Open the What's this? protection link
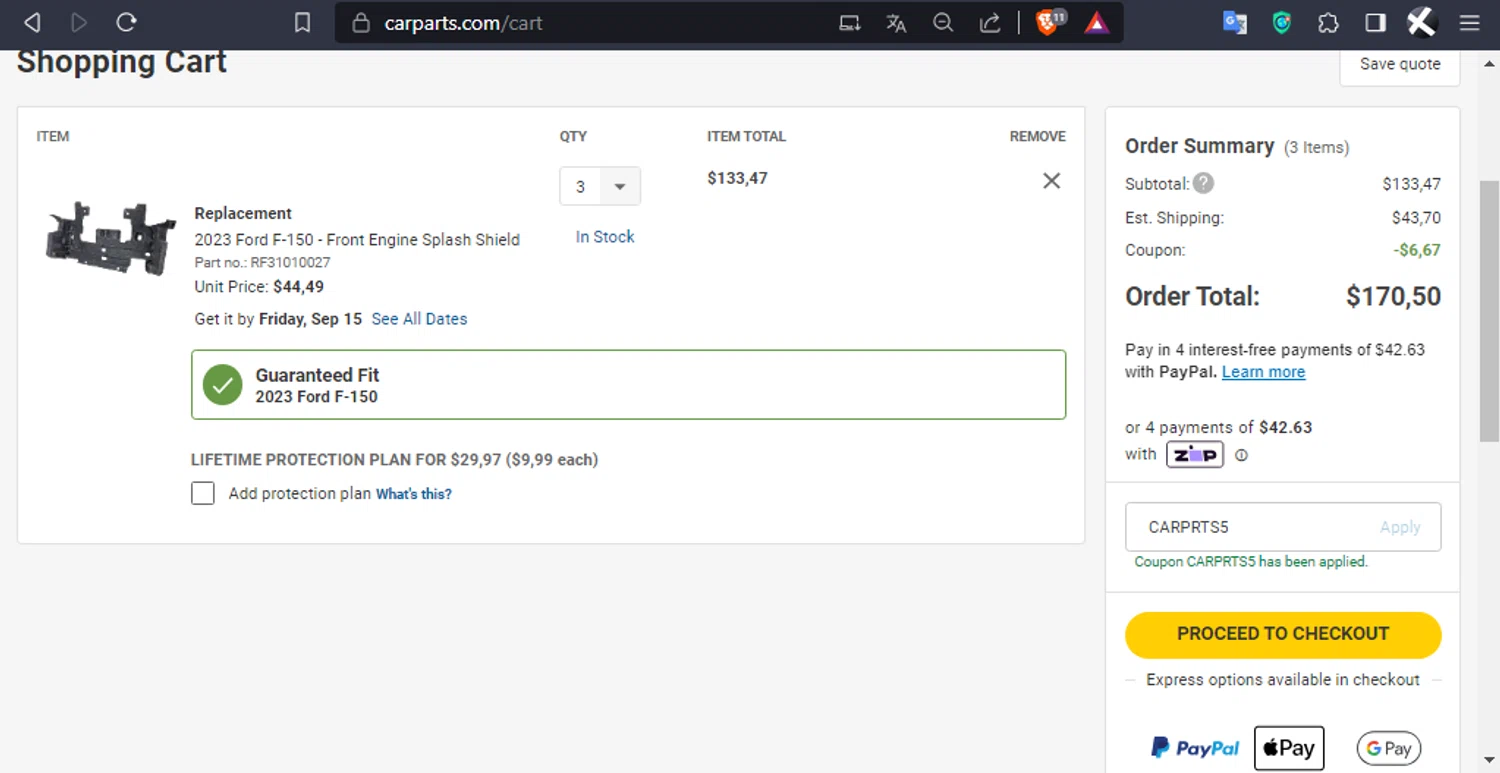1500x773 pixels. click(414, 494)
